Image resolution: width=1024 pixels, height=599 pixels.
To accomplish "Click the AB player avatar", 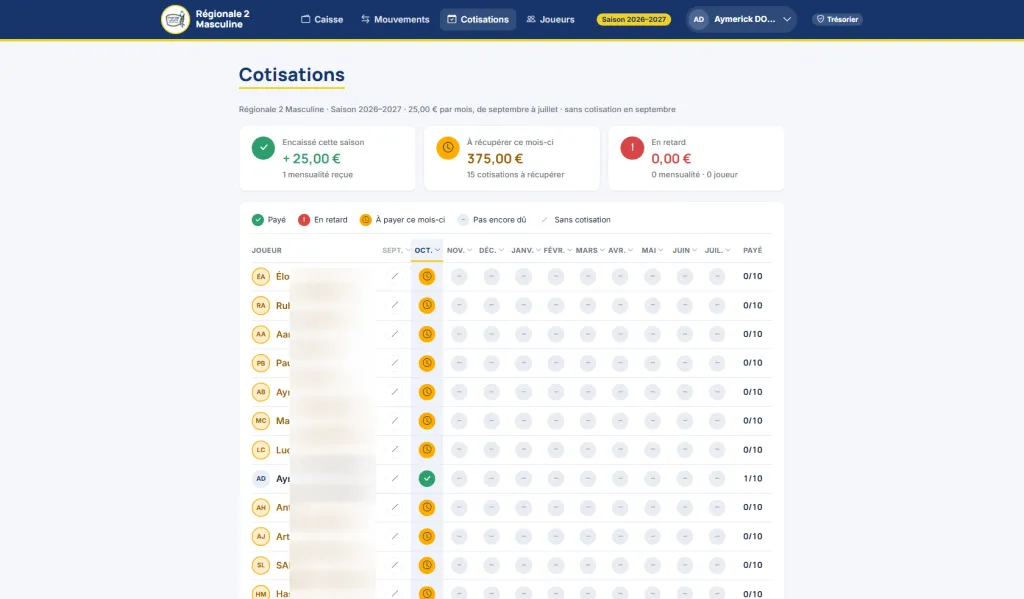I will [x=261, y=392].
